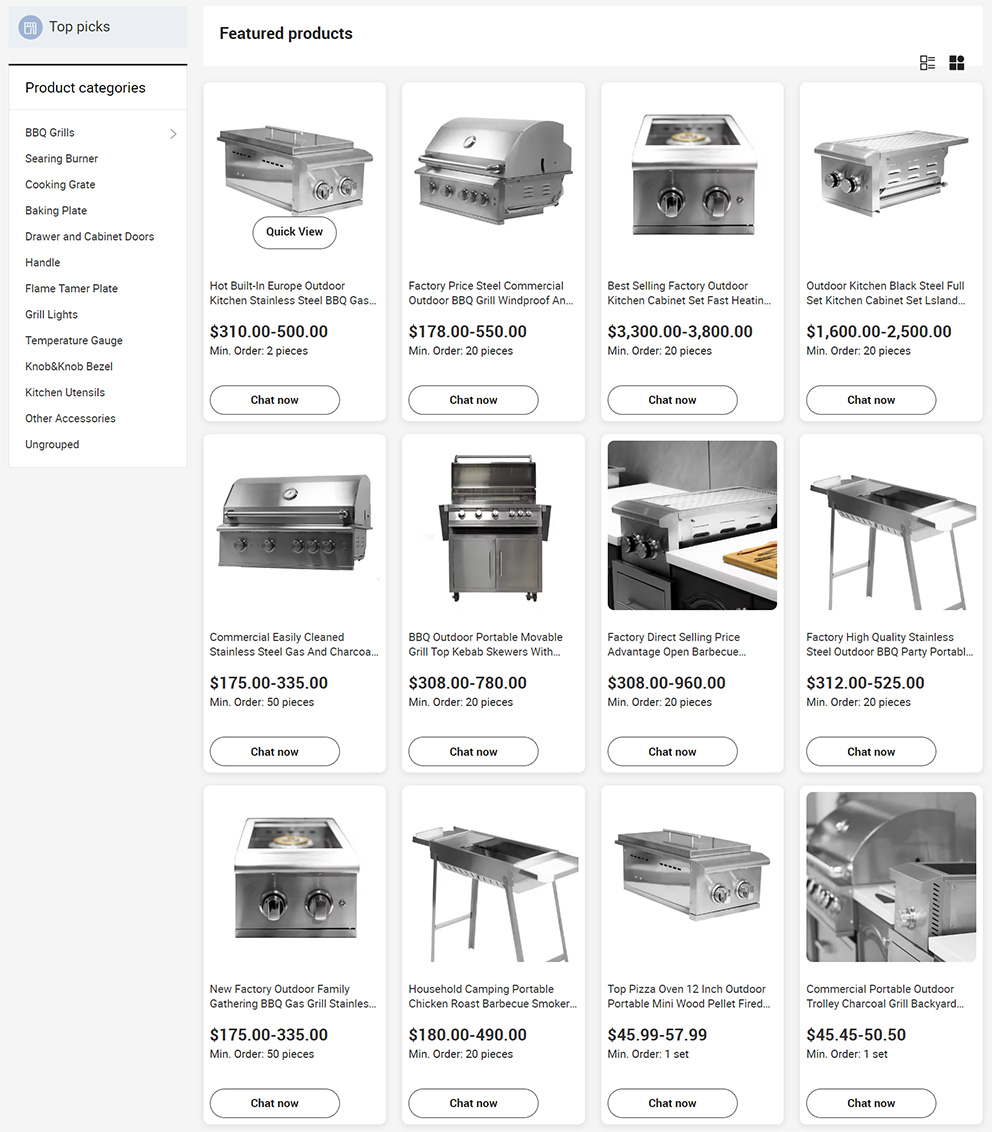Screen dimensions: 992x1132
Task: Expand the BBQ Grills category arrow
Action: [x=173, y=134]
